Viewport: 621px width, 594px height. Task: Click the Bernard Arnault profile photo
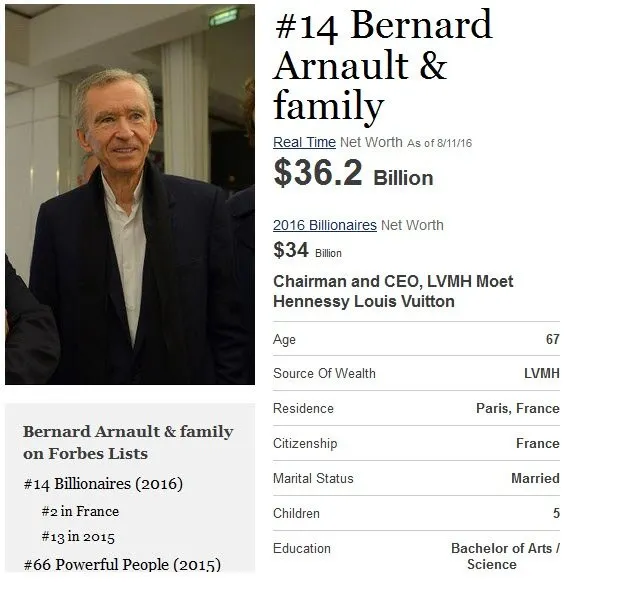point(130,194)
